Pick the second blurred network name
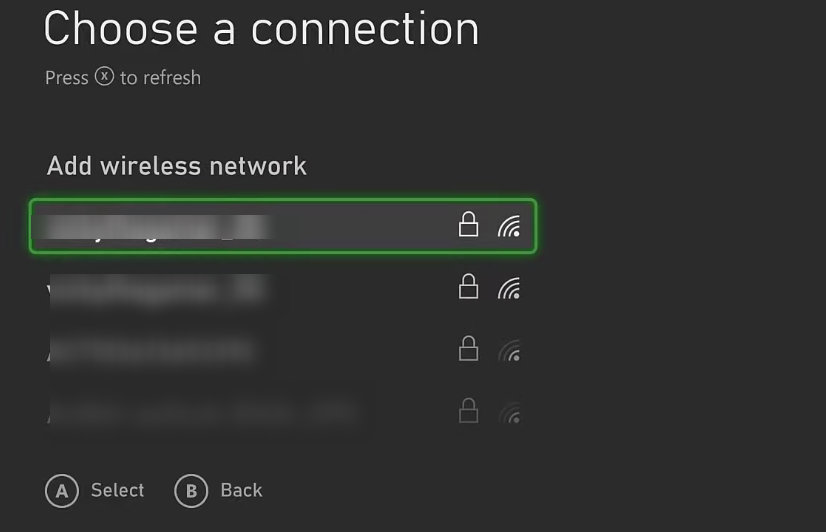 click(157, 289)
